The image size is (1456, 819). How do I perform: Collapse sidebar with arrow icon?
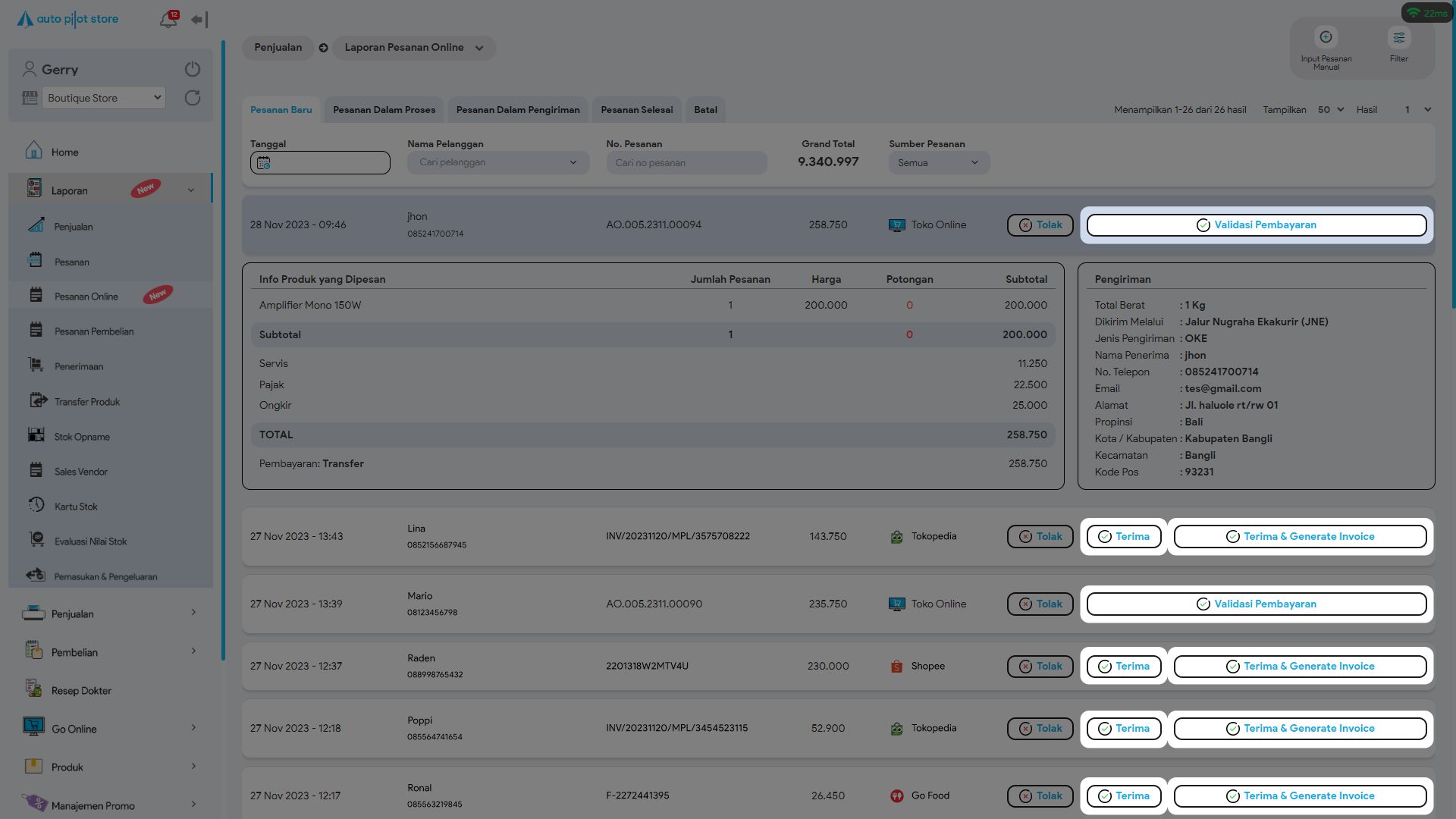tap(199, 20)
